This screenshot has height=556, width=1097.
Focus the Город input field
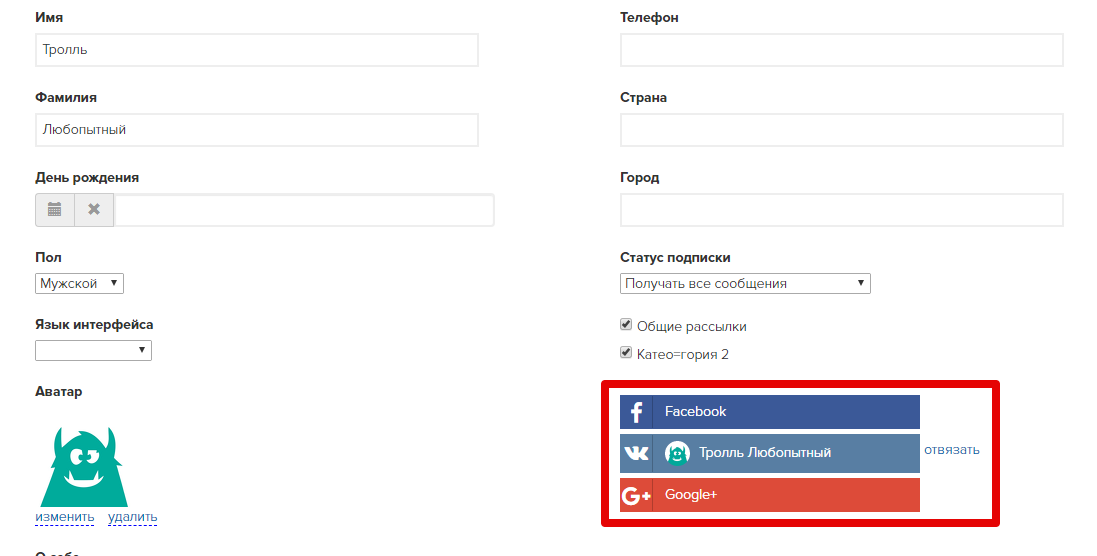point(842,210)
